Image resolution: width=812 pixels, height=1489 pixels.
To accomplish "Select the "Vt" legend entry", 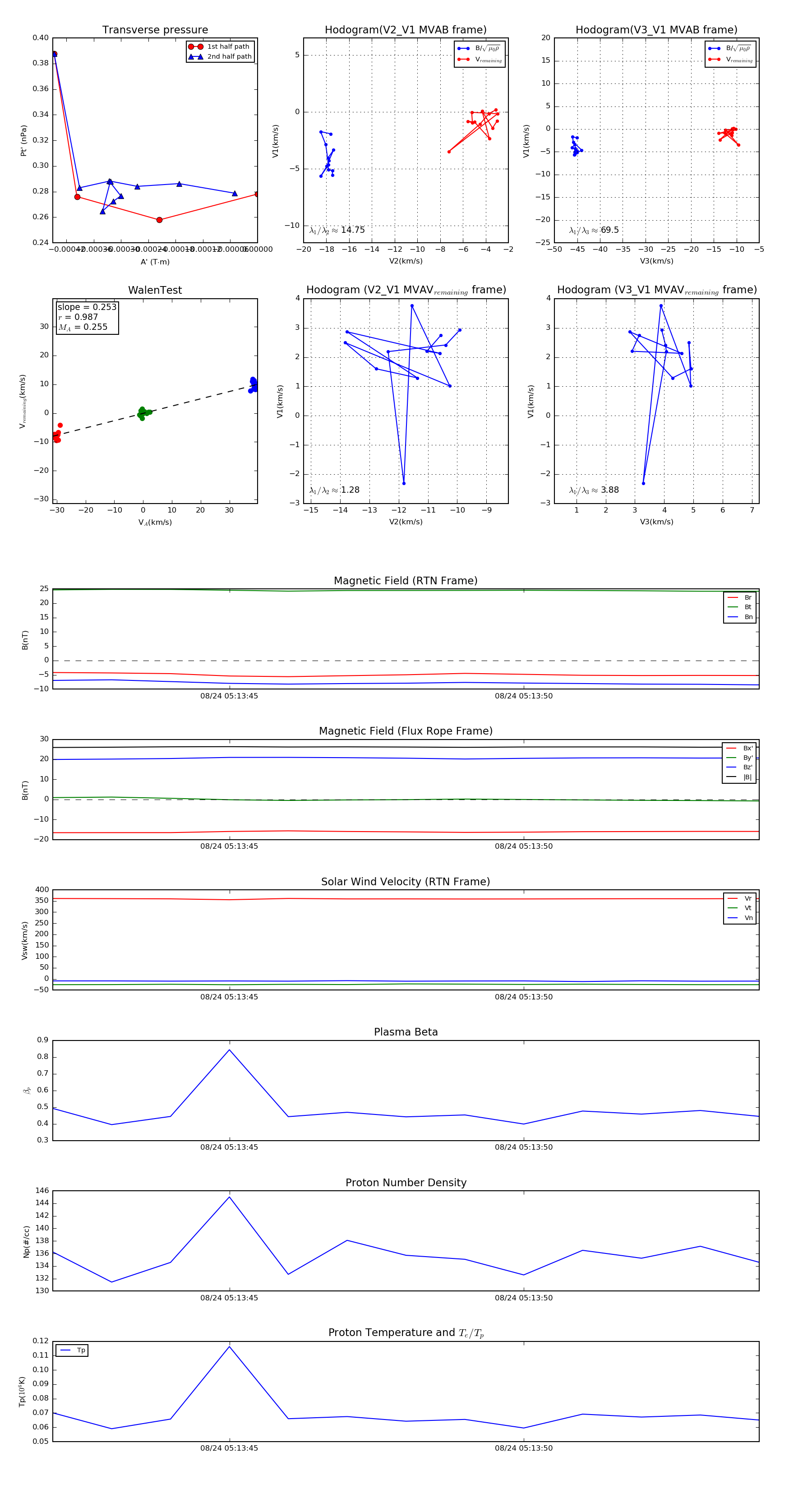I will point(740,908).
